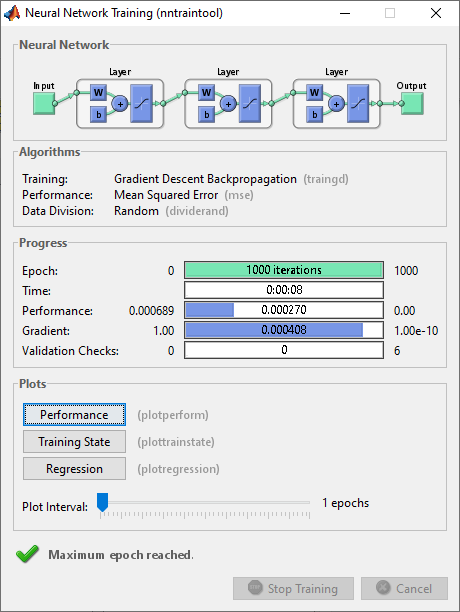Viewport: 460px width, 612px height.
Task: Close the nntraintool window
Action: coord(436,13)
